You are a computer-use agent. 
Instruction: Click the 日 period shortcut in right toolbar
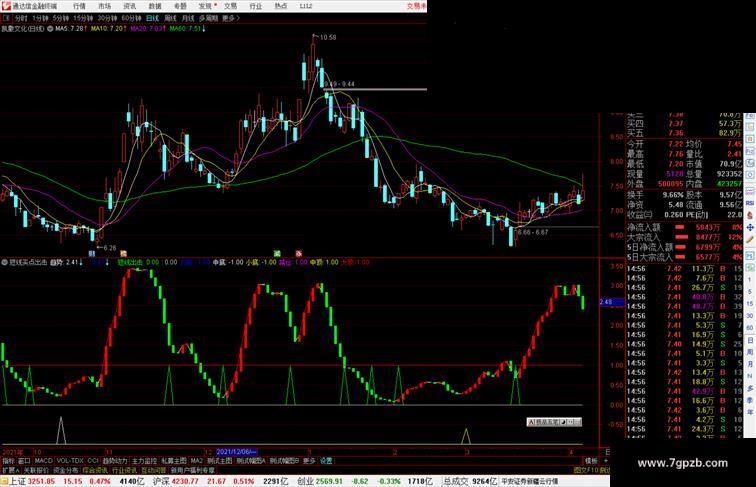point(750,340)
